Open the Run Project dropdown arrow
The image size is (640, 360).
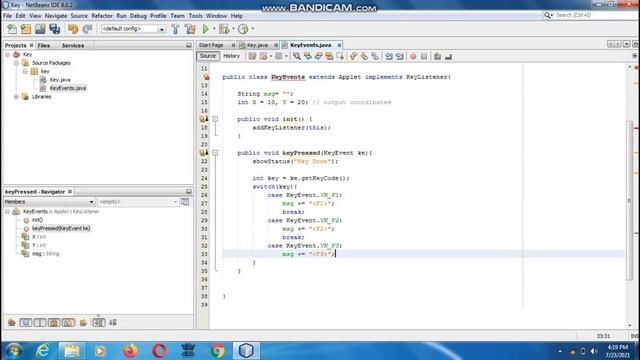coord(213,29)
